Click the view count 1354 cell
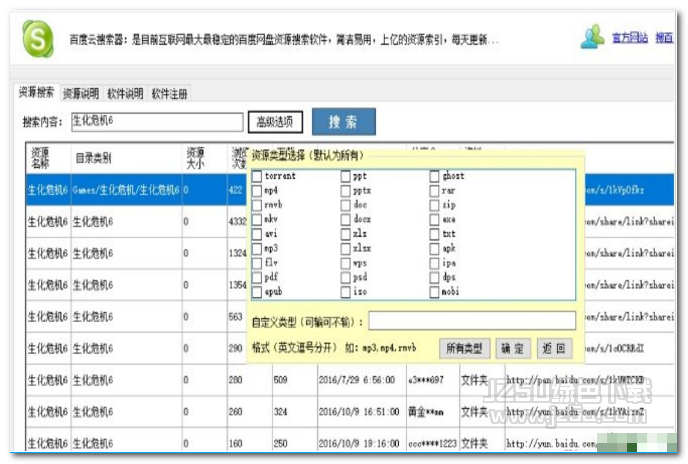 coord(237,285)
